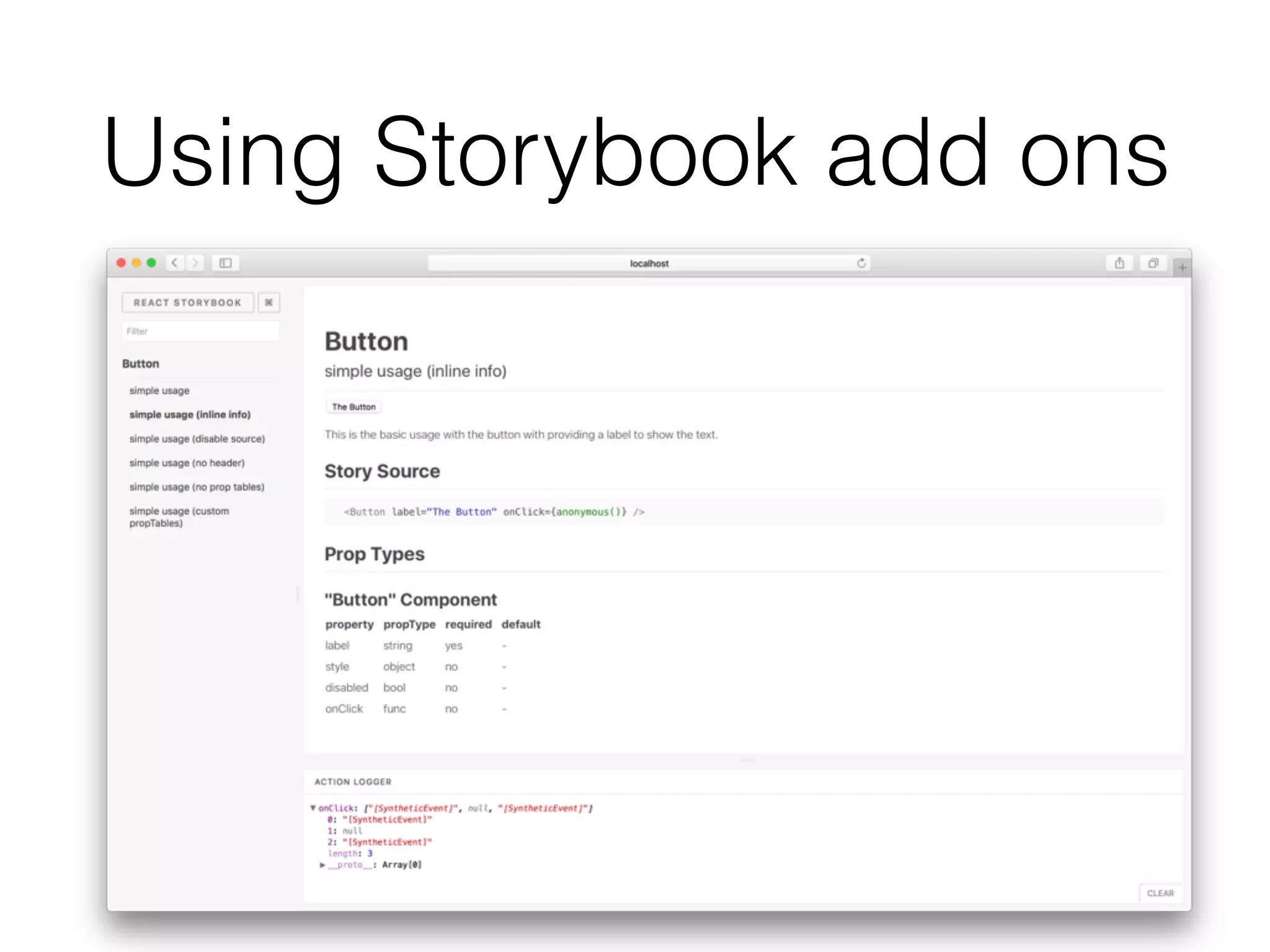Click the horizontal panel resize handle

tap(747, 760)
